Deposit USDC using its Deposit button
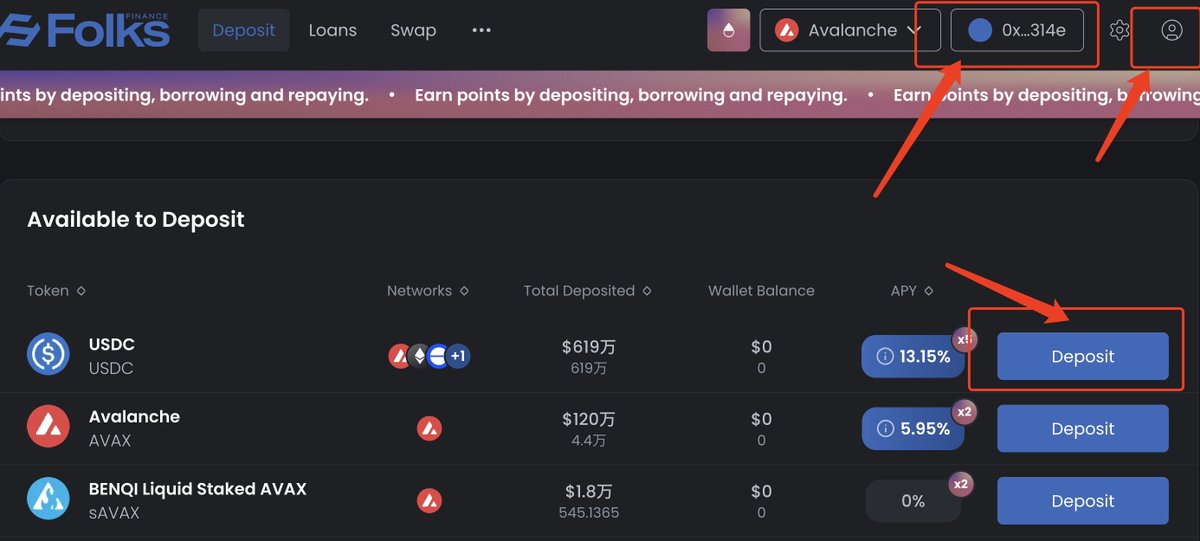Image resolution: width=1200 pixels, height=541 pixels. 1082,356
